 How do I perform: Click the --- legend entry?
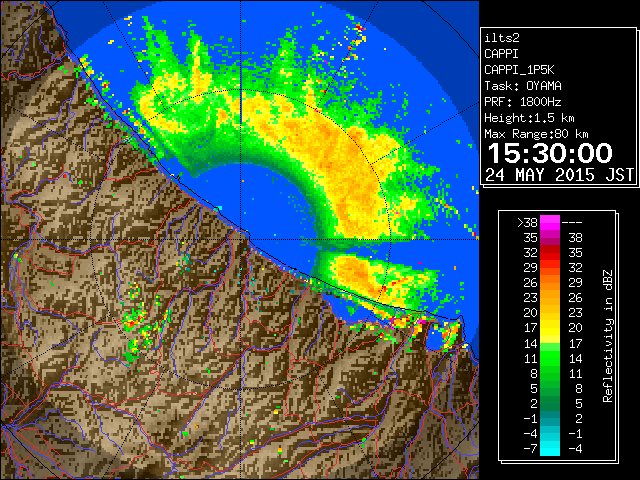572,223
